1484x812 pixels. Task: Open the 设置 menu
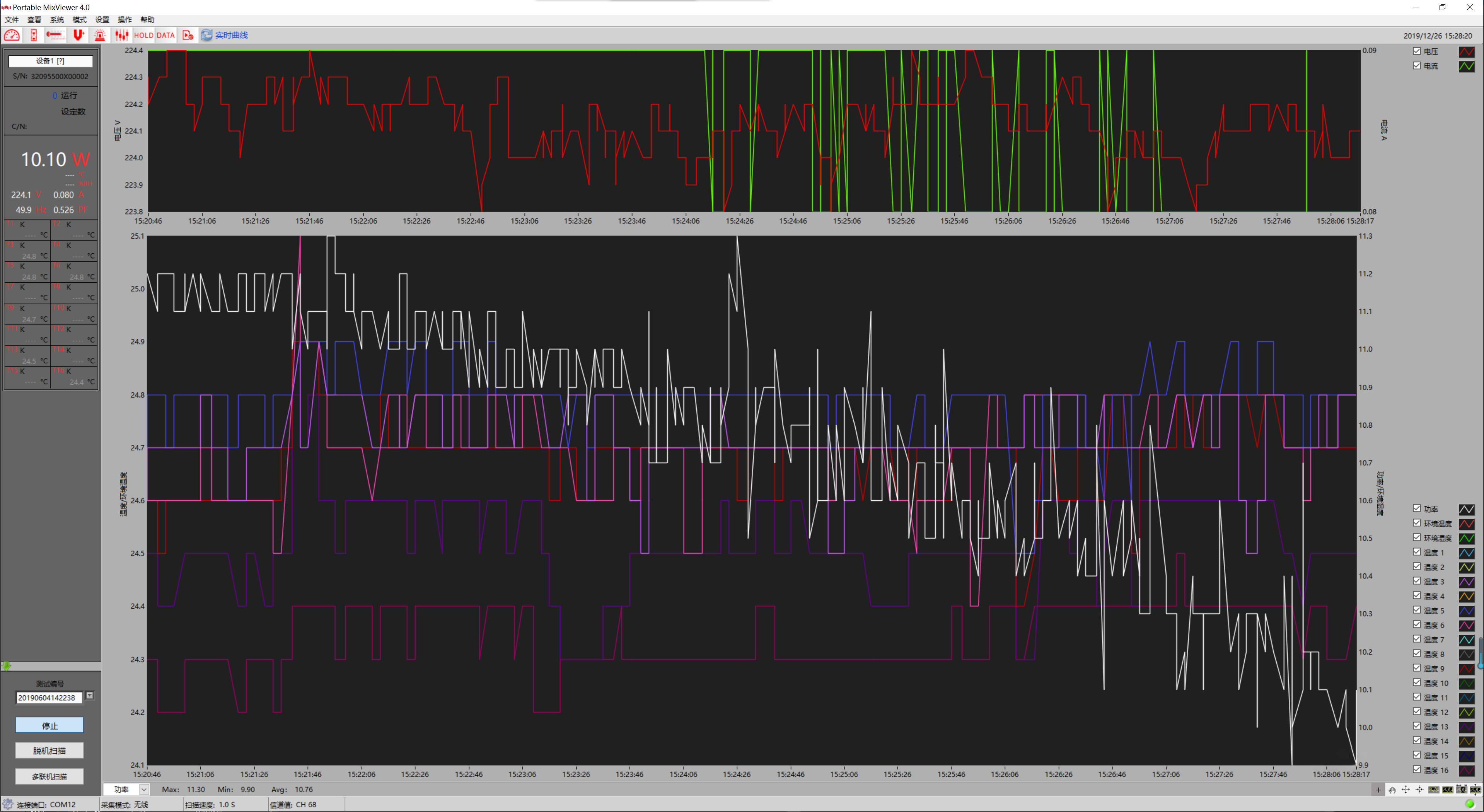102,20
